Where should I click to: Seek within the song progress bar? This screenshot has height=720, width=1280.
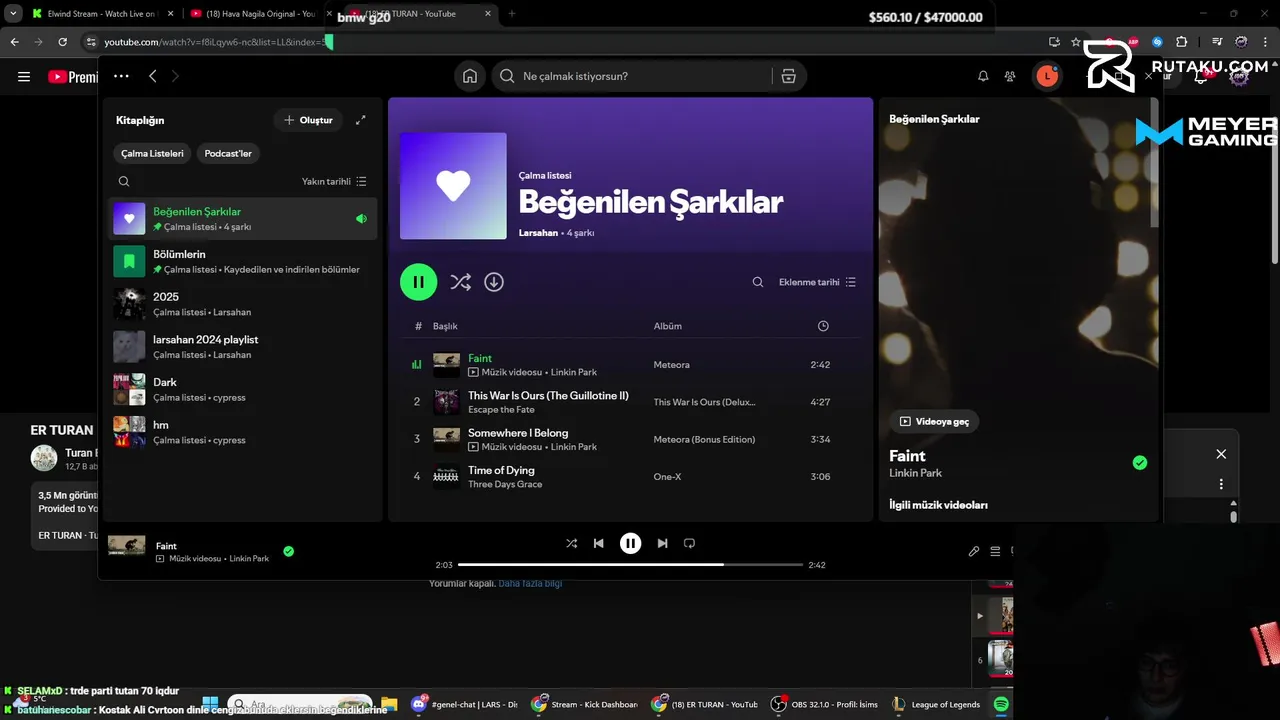tap(630, 564)
